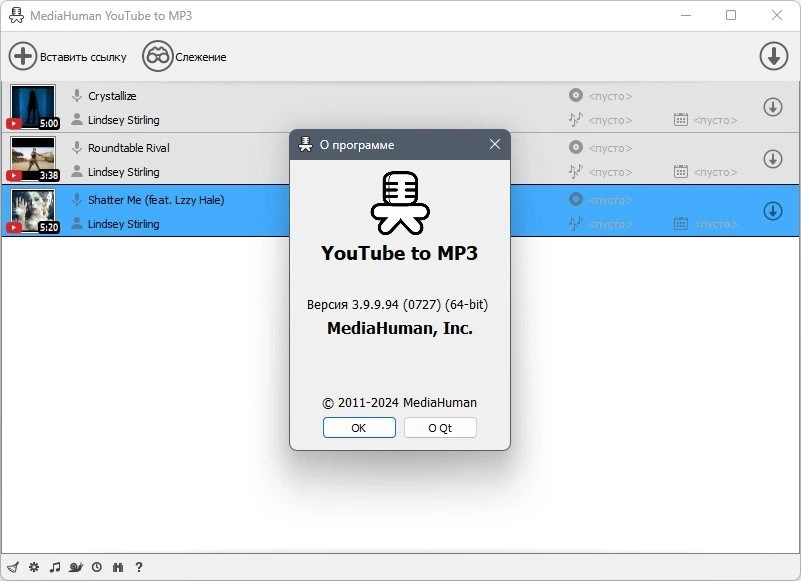Click calendar icon in Roundtable Rival row
801x581 pixels.
pyautogui.click(x=680, y=171)
